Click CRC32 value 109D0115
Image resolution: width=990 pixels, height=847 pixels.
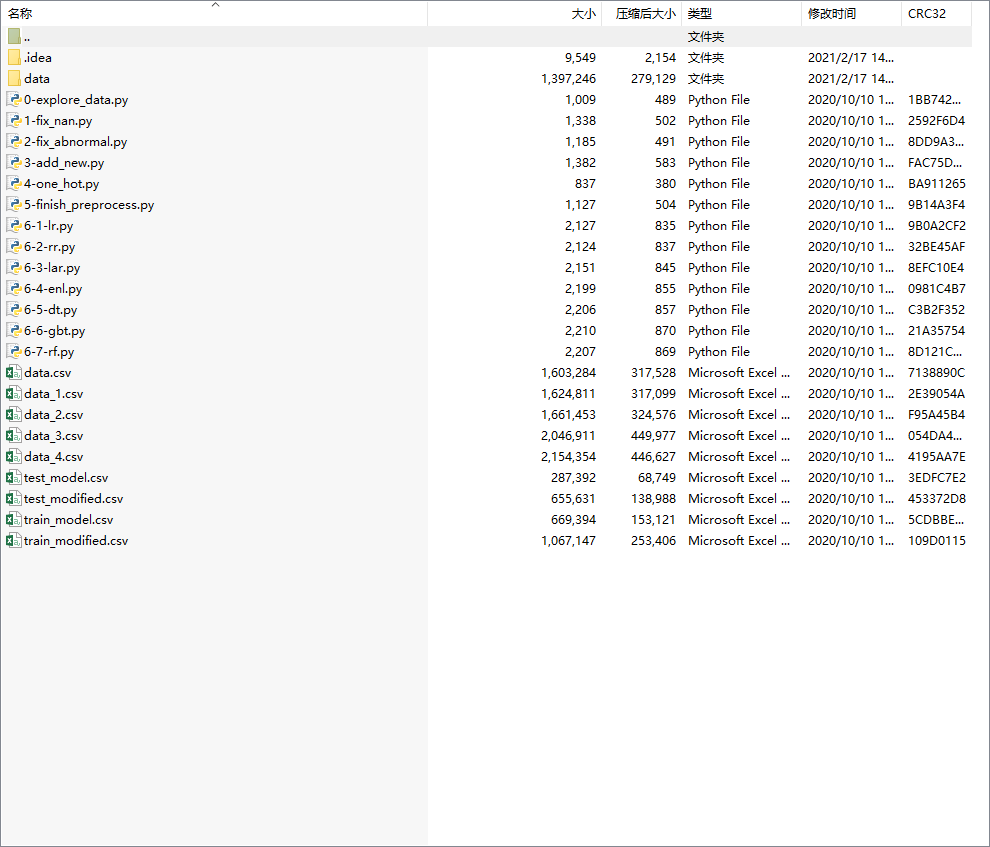pos(936,540)
